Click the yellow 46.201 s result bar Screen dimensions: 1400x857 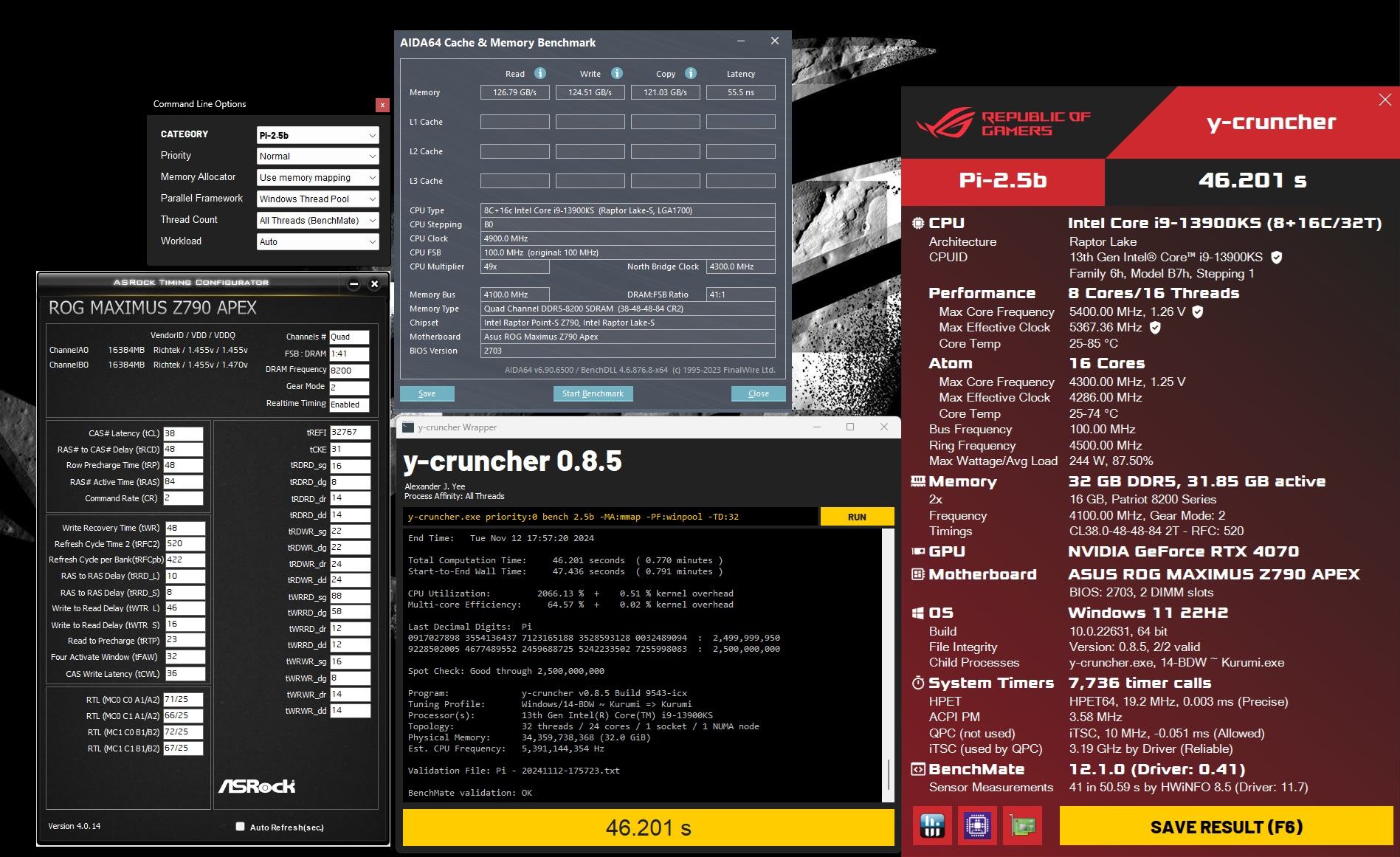648,827
